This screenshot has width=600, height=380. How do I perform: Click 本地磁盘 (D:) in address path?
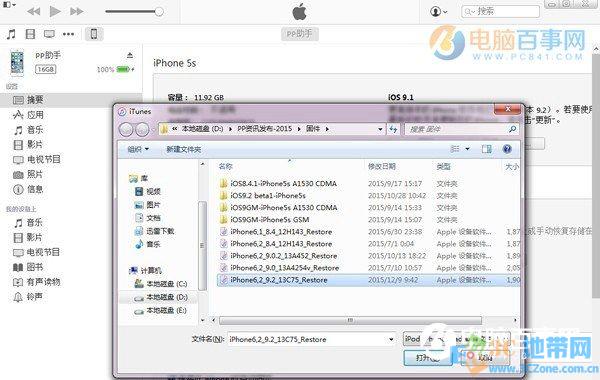click(202, 129)
